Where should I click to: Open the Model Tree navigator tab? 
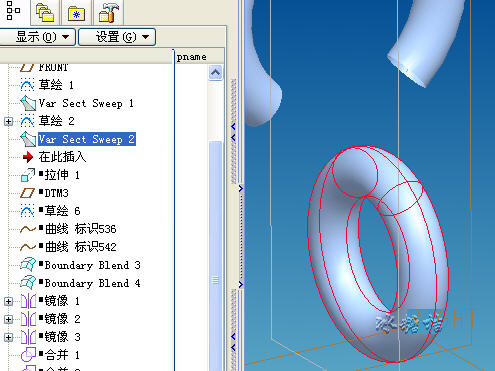click(x=13, y=11)
